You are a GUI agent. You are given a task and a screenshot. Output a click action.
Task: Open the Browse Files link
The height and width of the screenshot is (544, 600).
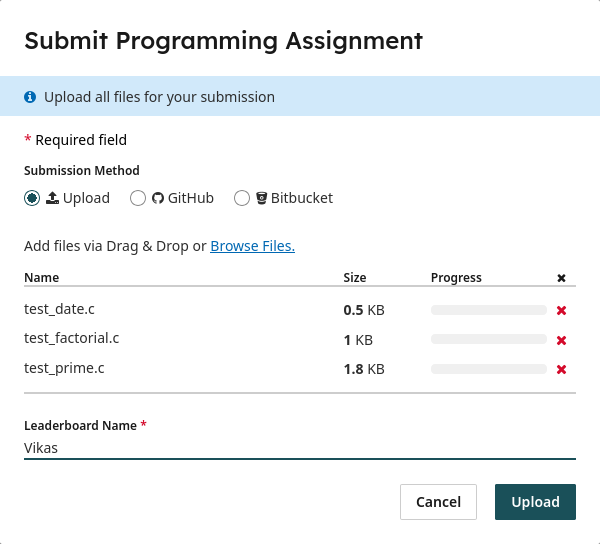(x=253, y=246)
